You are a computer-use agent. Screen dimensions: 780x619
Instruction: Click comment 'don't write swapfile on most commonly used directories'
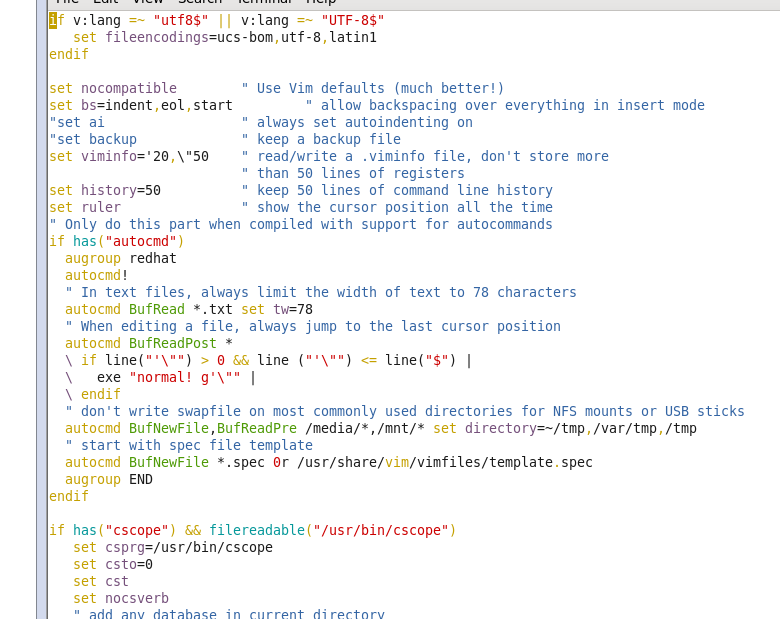pyautogui.click(x=296, y=412)
